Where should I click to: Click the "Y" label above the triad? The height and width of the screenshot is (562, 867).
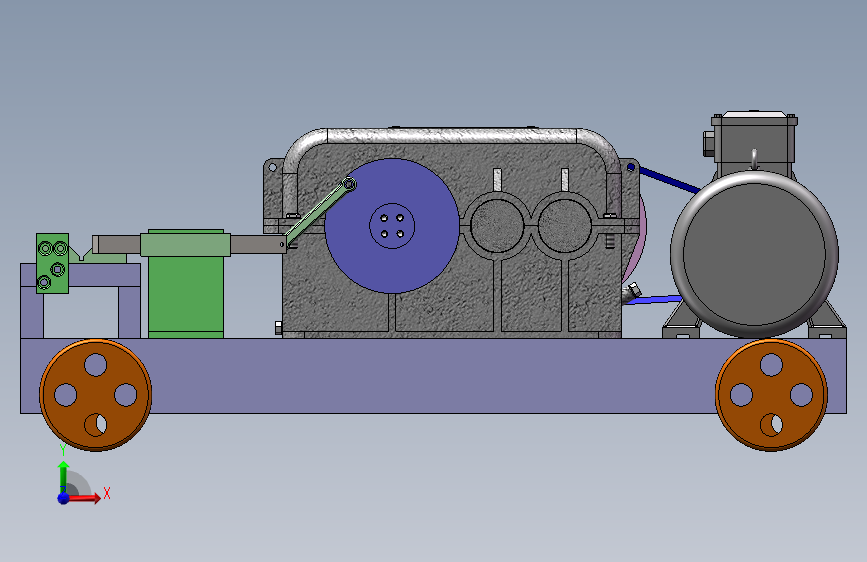pyautogui.click(x=62, y=450)
